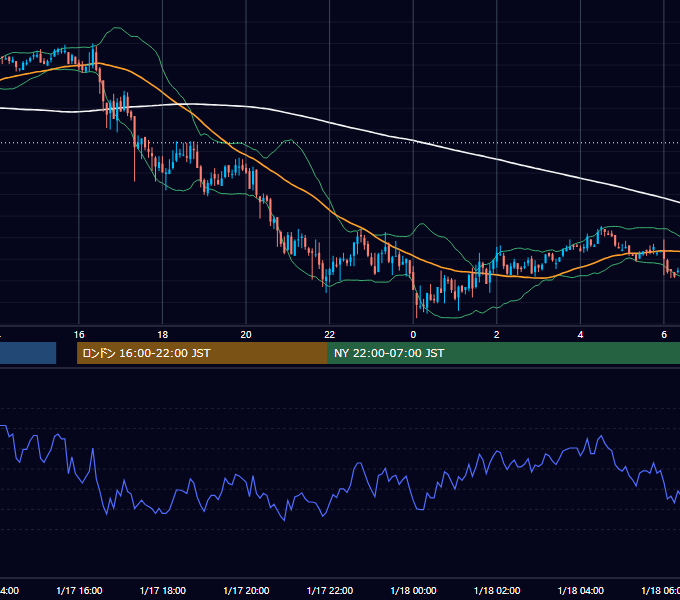Click the 1/18 04:00 time label
This screenshot has height=600, width=680.
tap(581, 590)
